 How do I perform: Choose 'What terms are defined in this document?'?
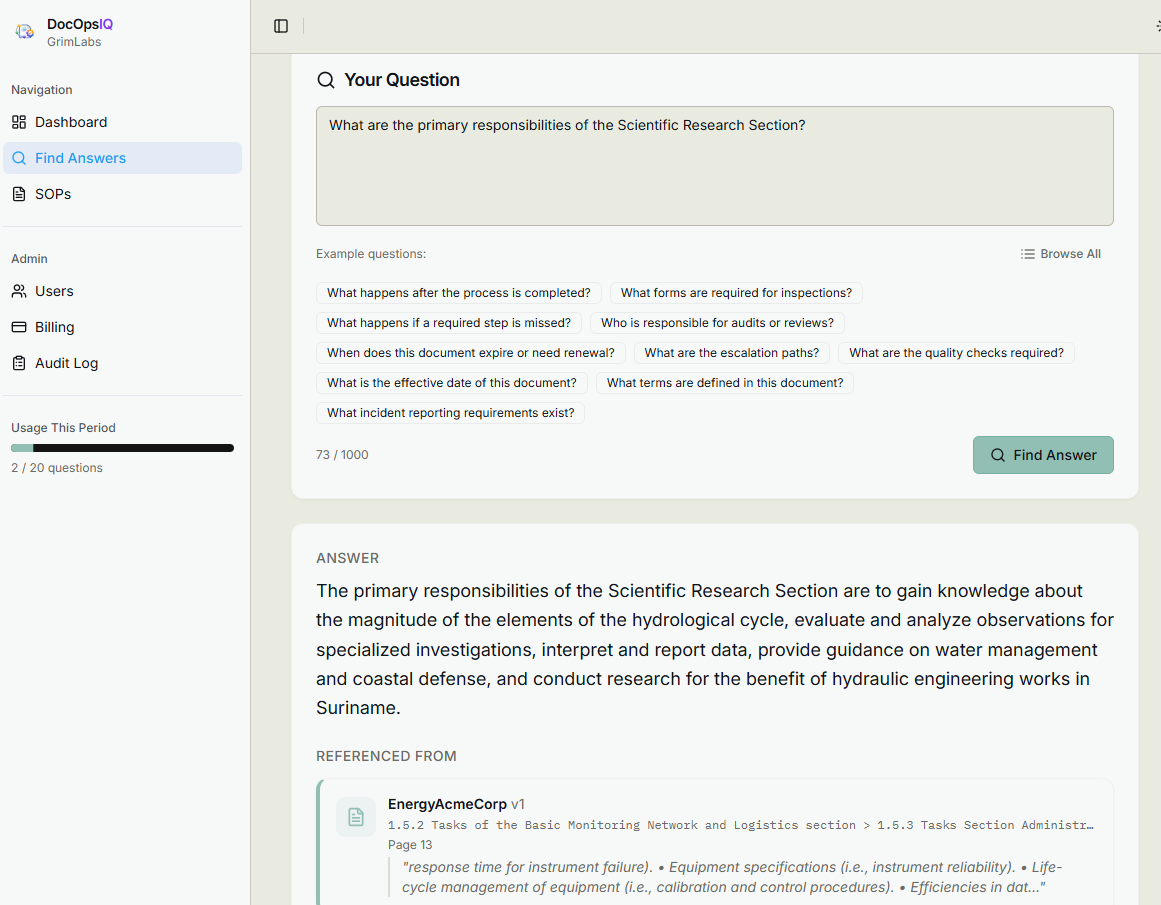pyautogui.click(x=725, y=383)
